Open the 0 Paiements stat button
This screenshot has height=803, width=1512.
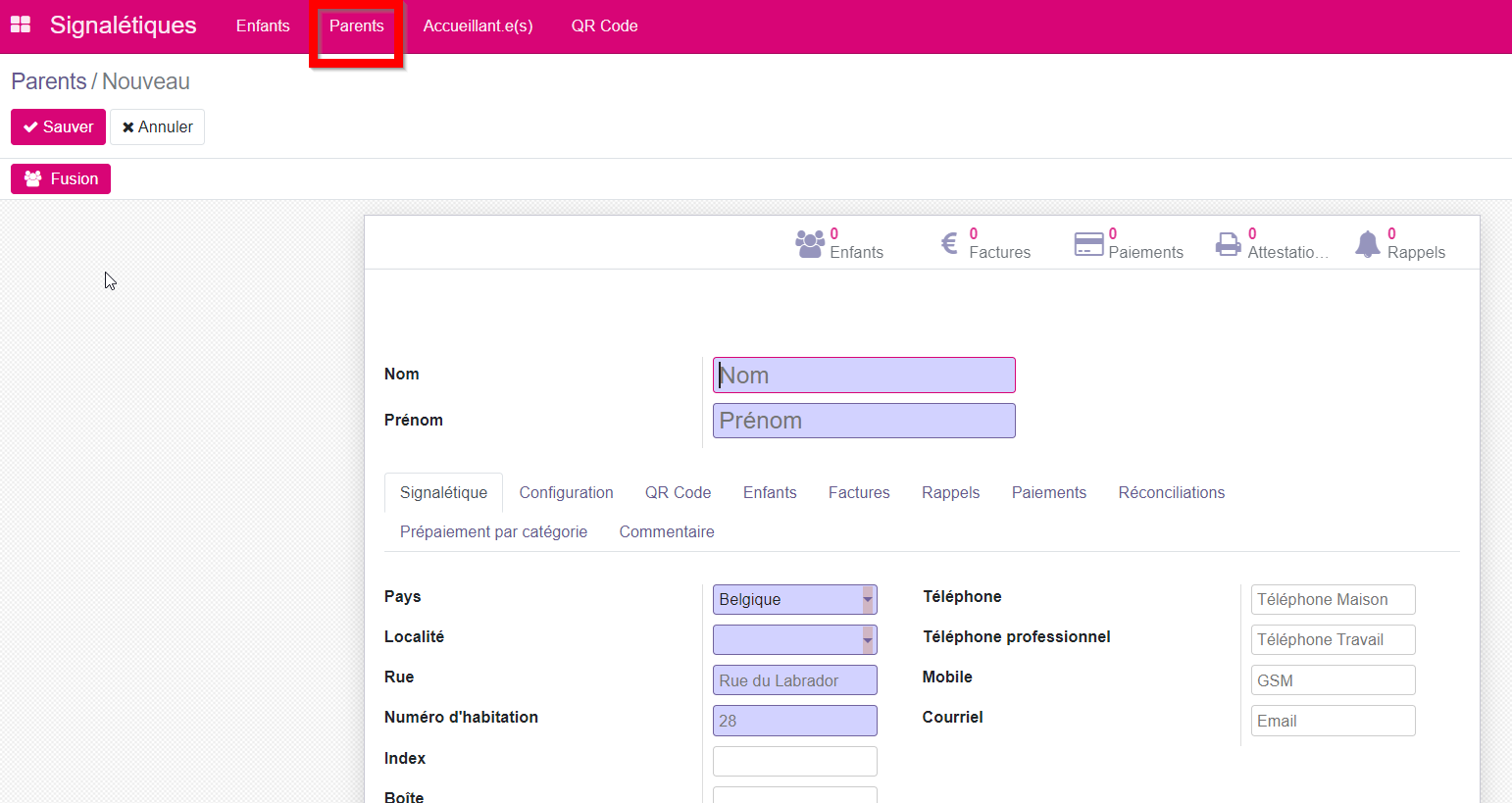pyautogui.click(x=1132, y=243)
